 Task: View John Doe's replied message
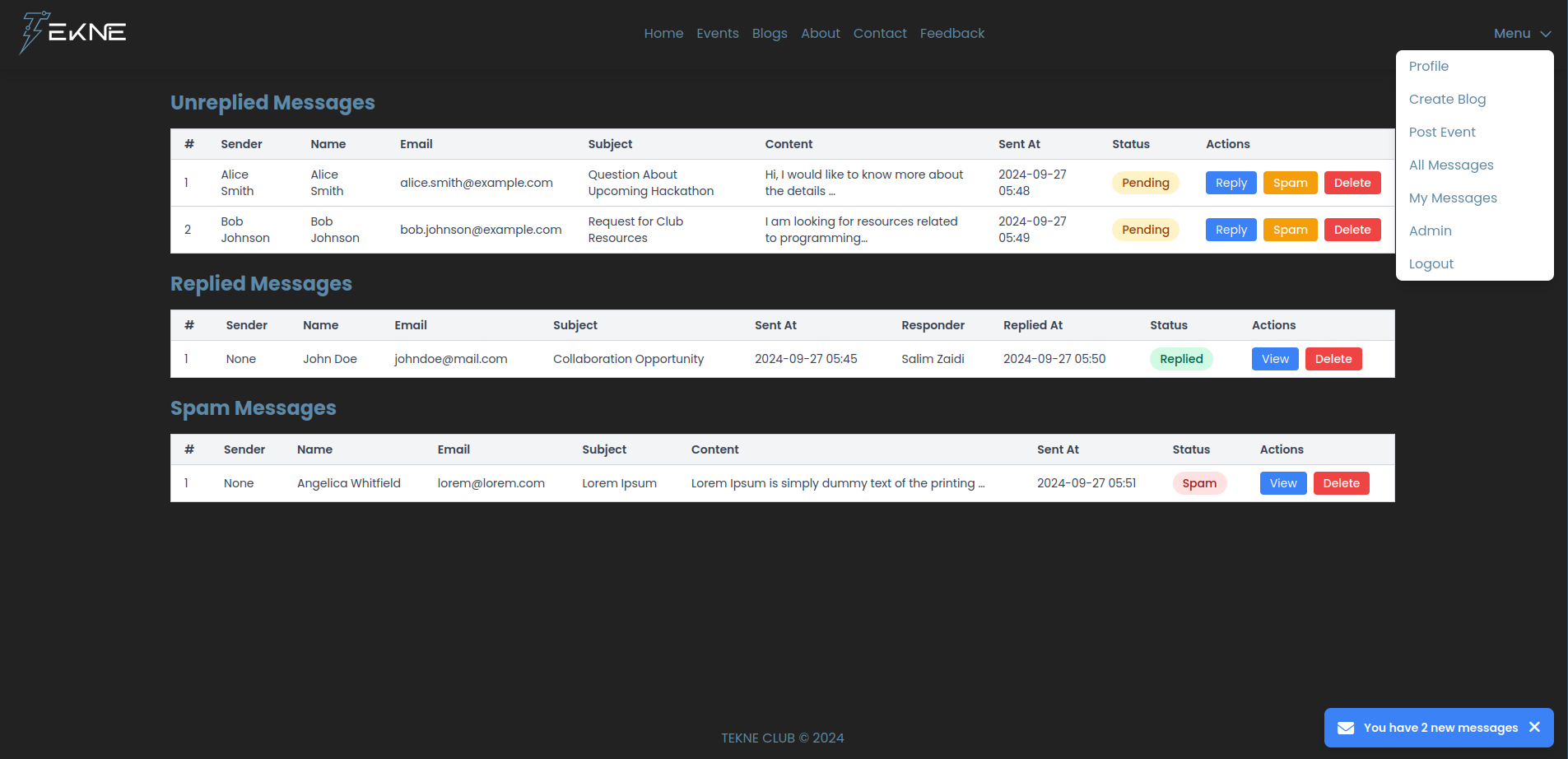1274,359
